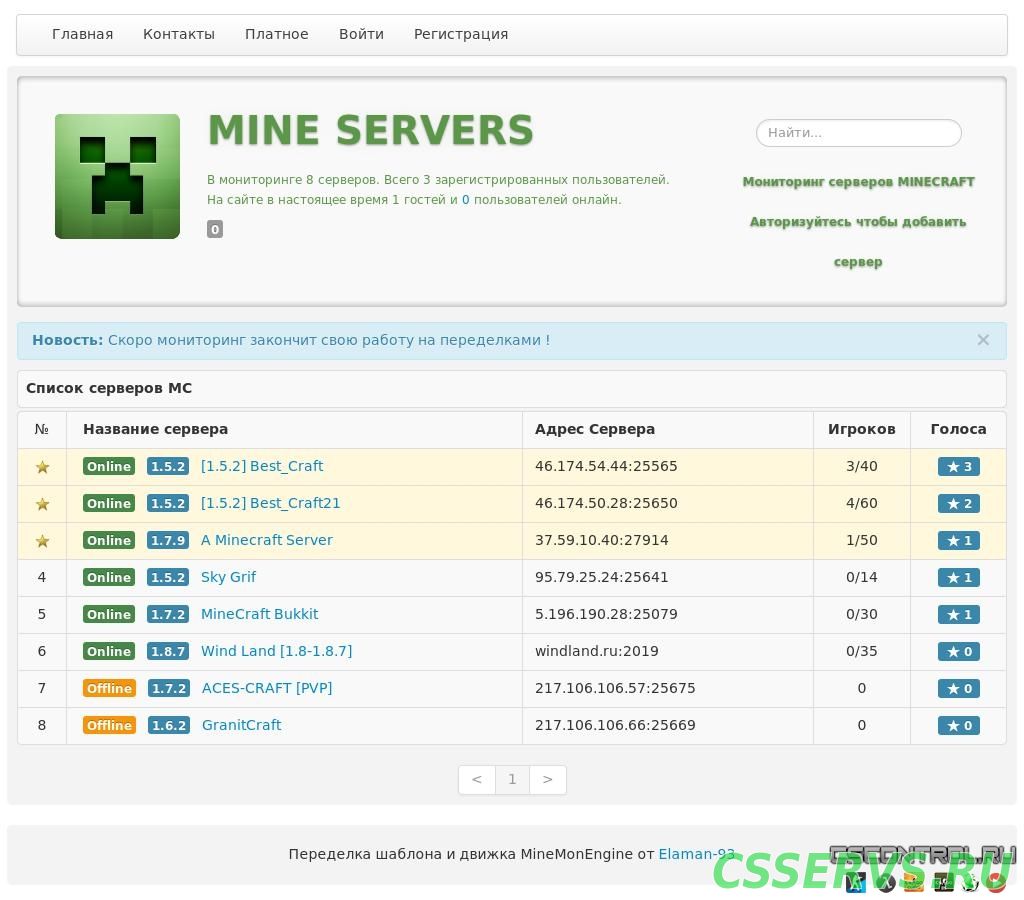
Task: Click the gold star in A Minecraft Server row
Action: tap(42, 541)
